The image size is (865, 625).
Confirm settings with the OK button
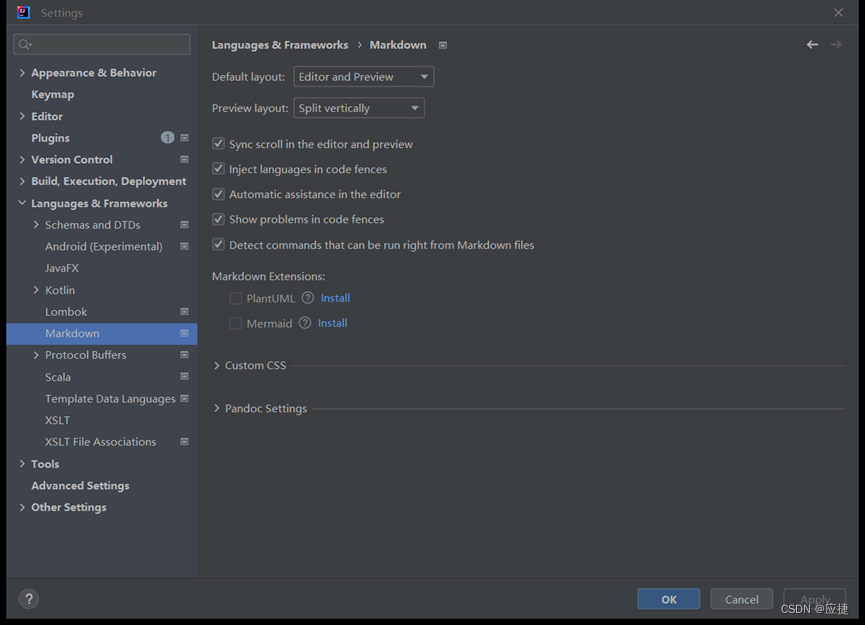pos(669,599)
